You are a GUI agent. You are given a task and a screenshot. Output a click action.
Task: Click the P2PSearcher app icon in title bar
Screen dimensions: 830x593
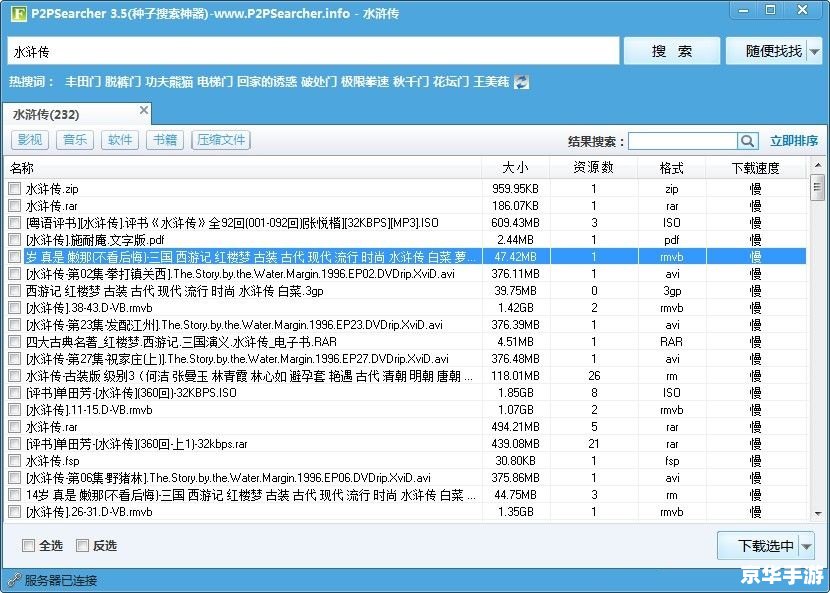[x=19, y=13]
